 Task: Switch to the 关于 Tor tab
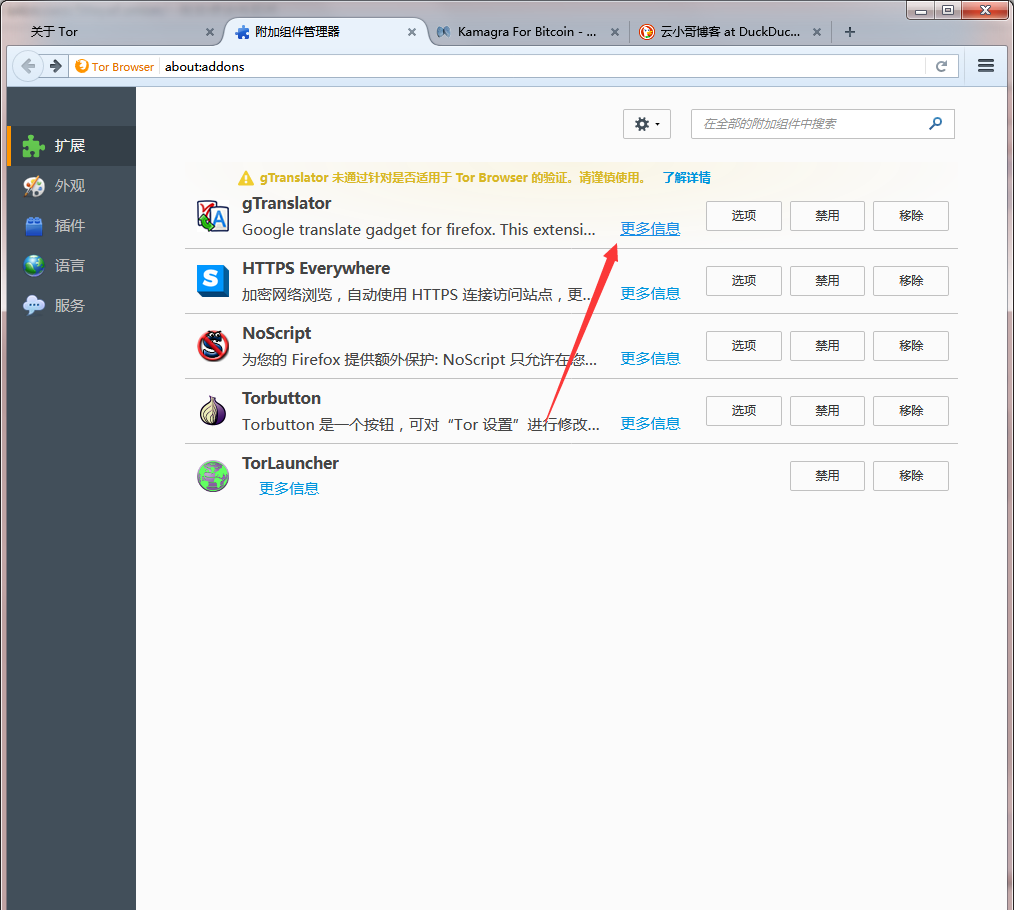[116, 32]
